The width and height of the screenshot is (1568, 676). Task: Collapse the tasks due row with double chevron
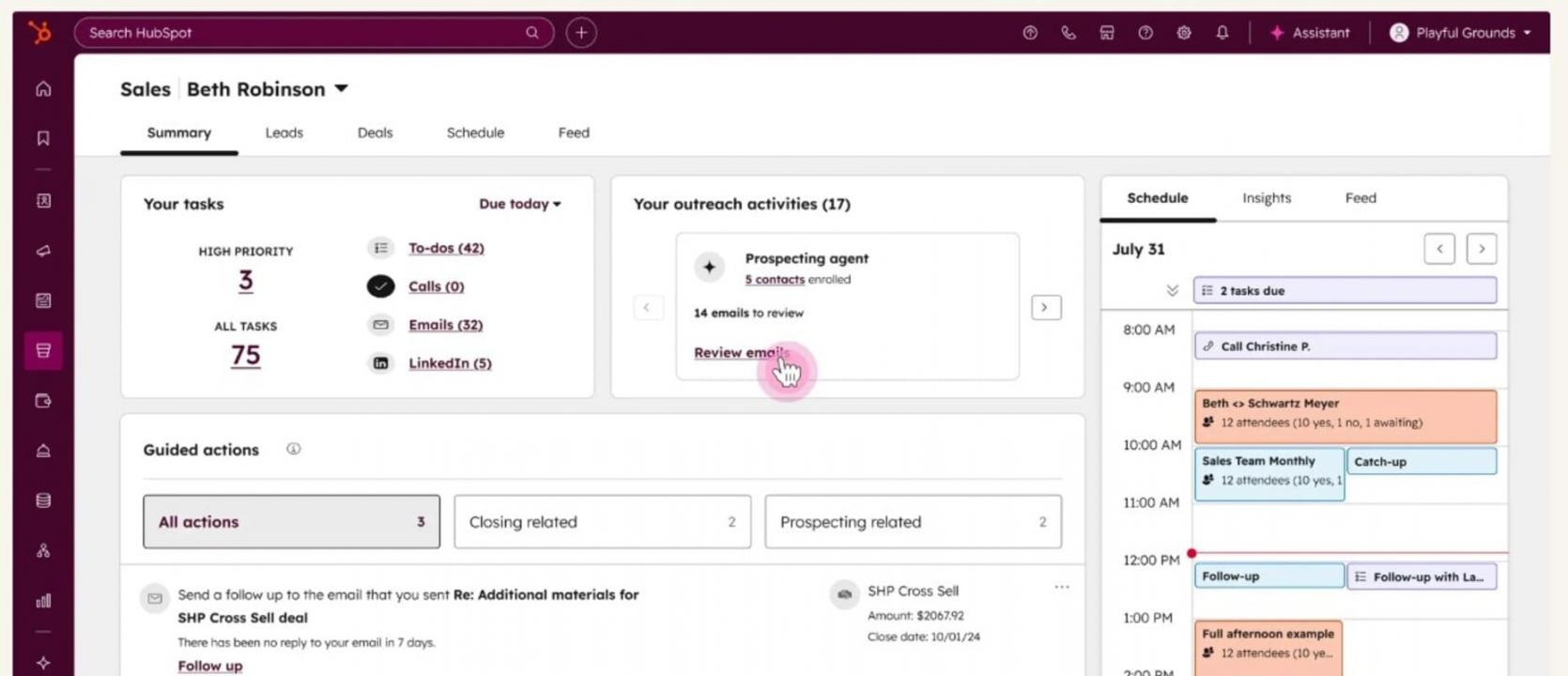(1173, 291)
